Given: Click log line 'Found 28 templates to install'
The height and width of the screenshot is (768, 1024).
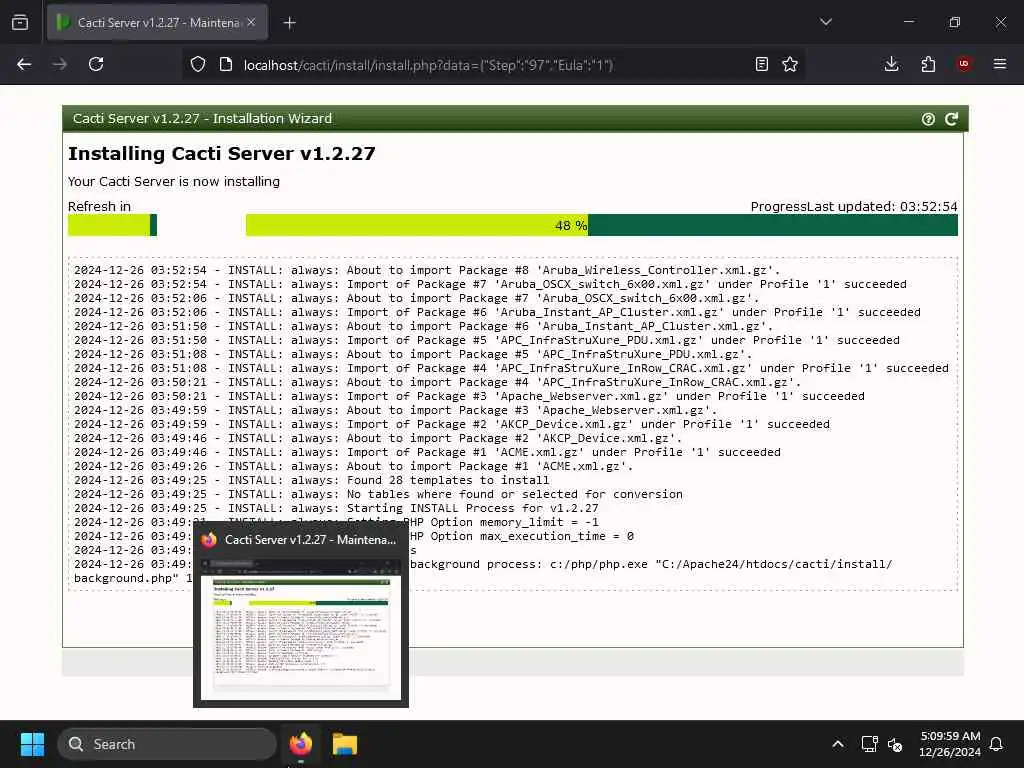Looking at the screenshot, I should pyautogui.click(x=312, y=480).
